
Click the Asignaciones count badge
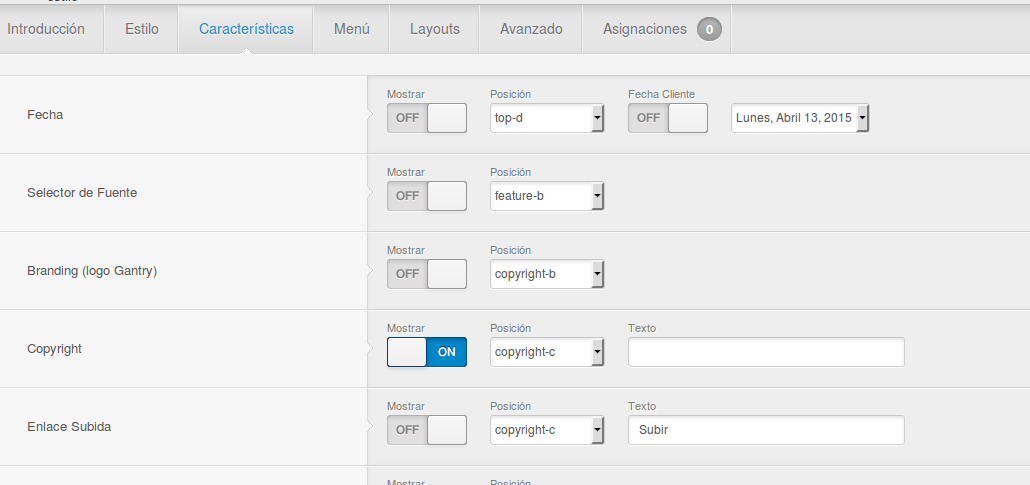point(709,29)
